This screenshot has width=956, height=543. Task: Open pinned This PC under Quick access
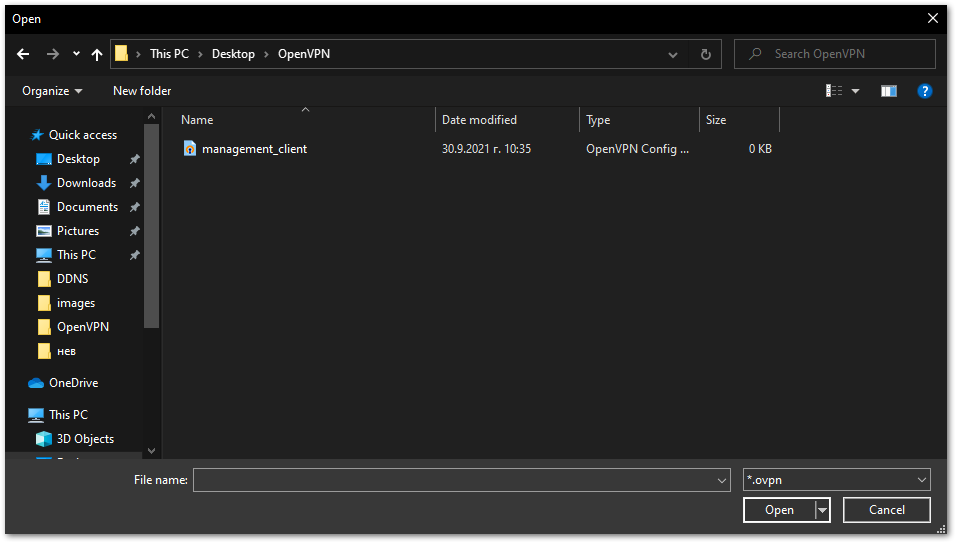(x=76, y=255)
